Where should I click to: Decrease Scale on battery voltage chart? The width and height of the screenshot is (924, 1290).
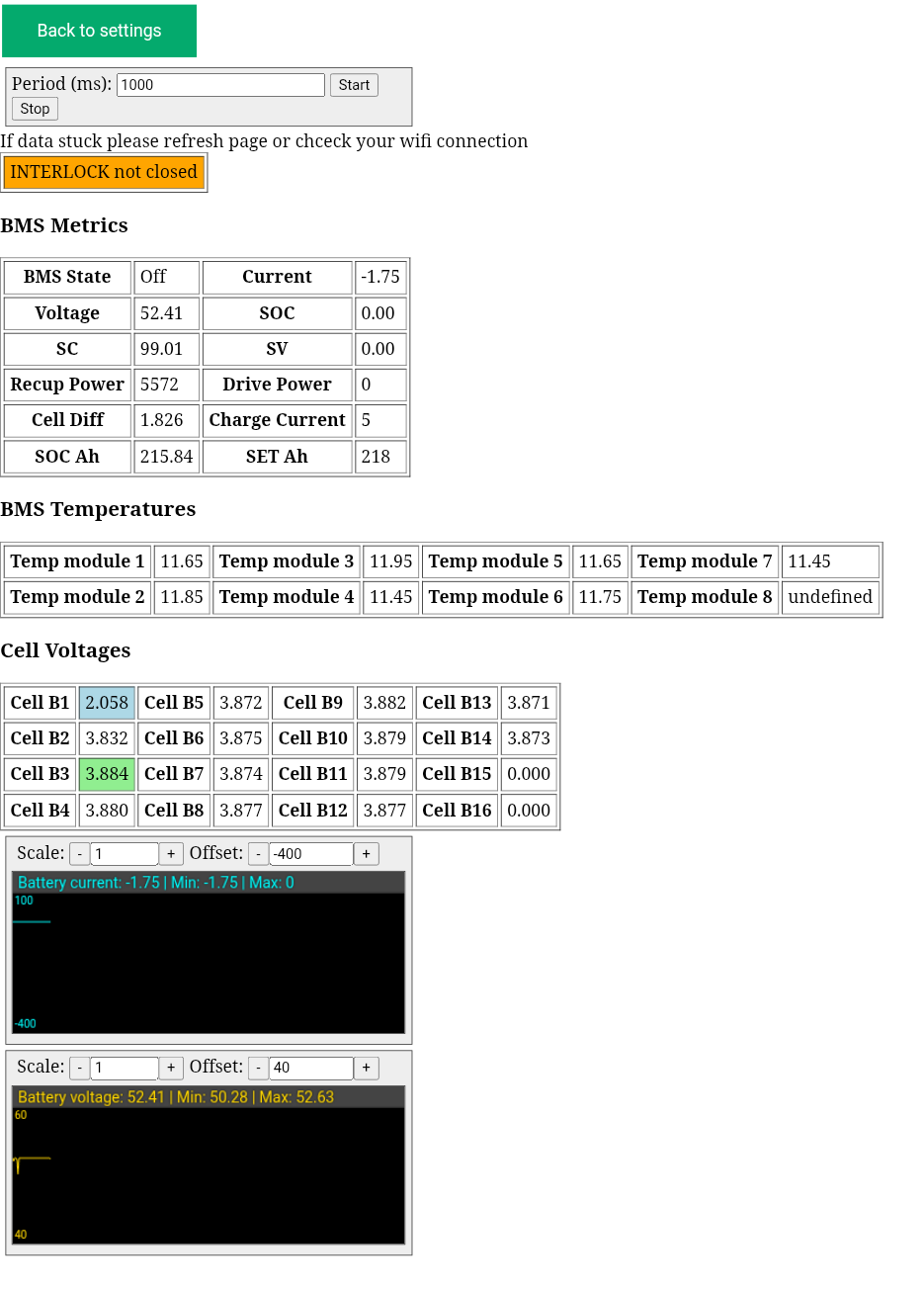click(80, 1068)
